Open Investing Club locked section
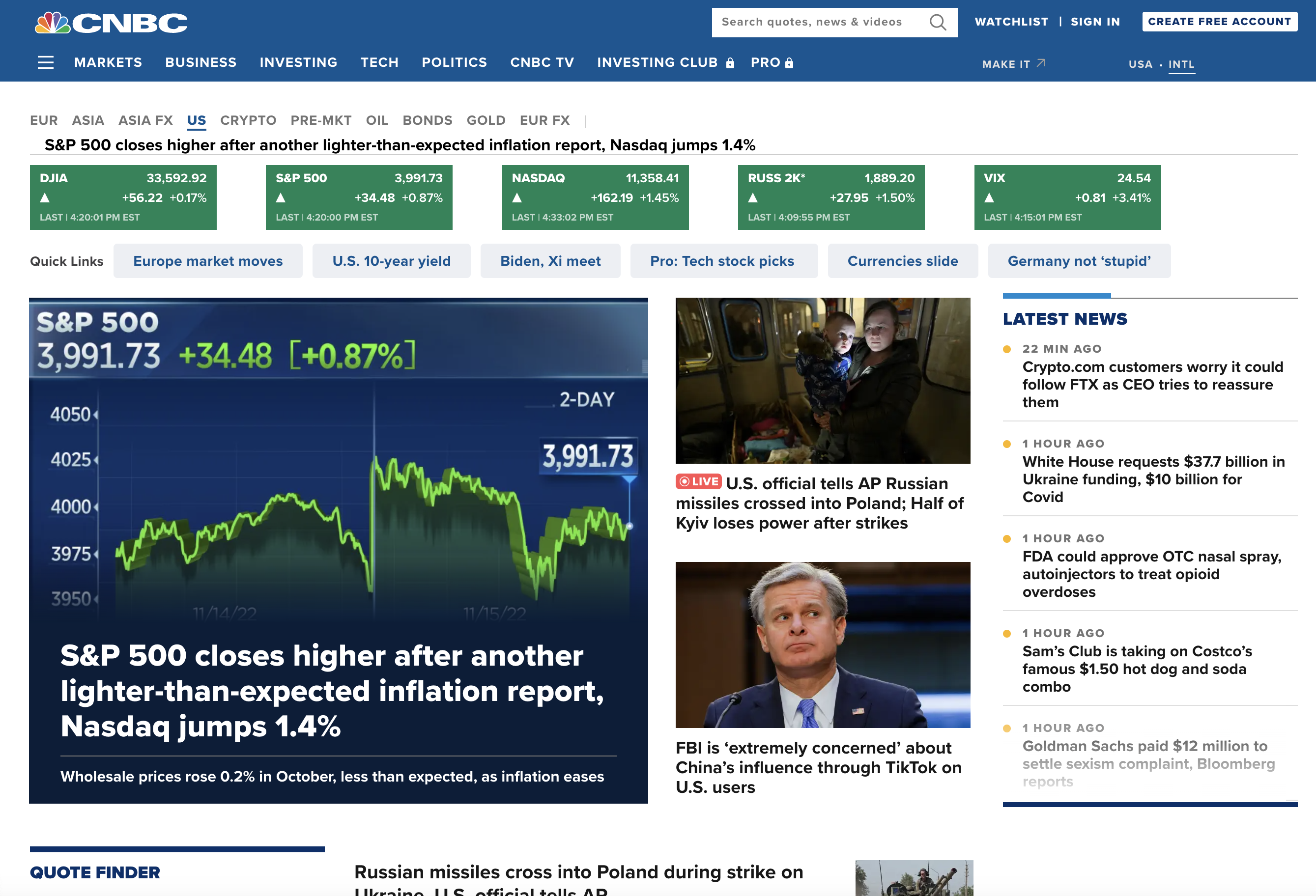Screen dimensions: 1316x896 point(666,62)
